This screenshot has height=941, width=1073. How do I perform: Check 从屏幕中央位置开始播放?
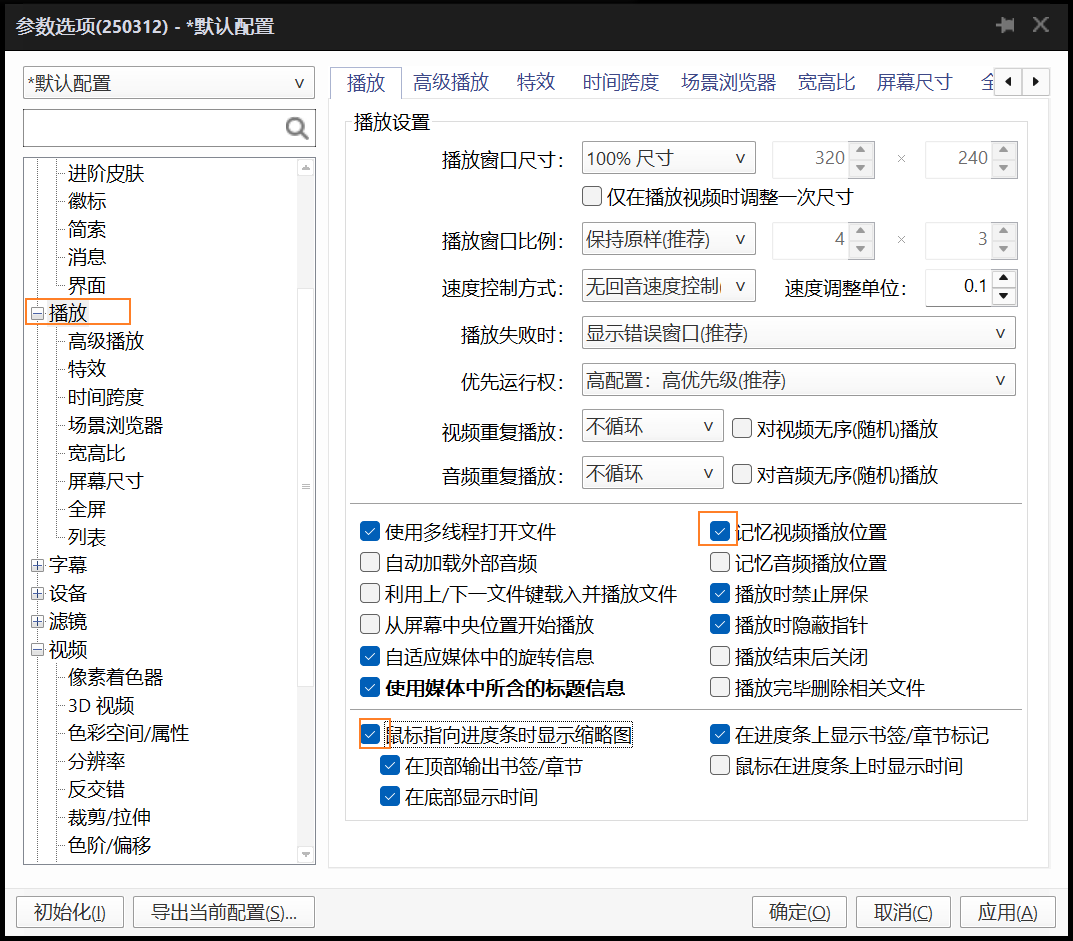coord(370,624)
